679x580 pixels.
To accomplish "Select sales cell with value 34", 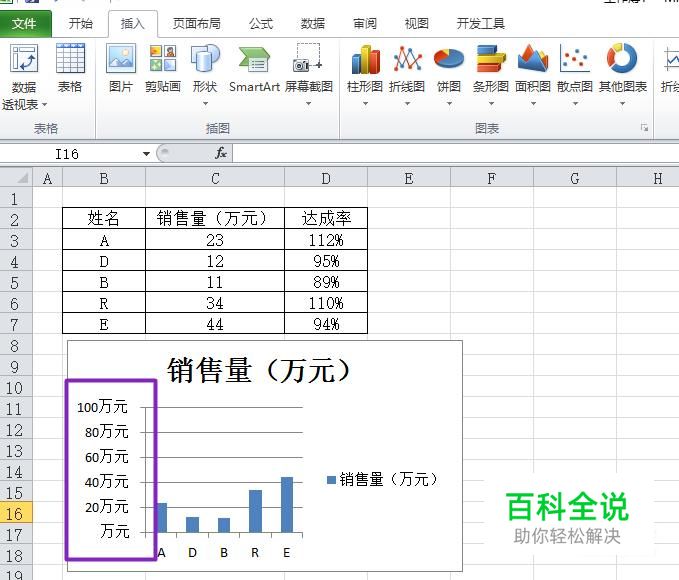I will [x=215, y=302].
